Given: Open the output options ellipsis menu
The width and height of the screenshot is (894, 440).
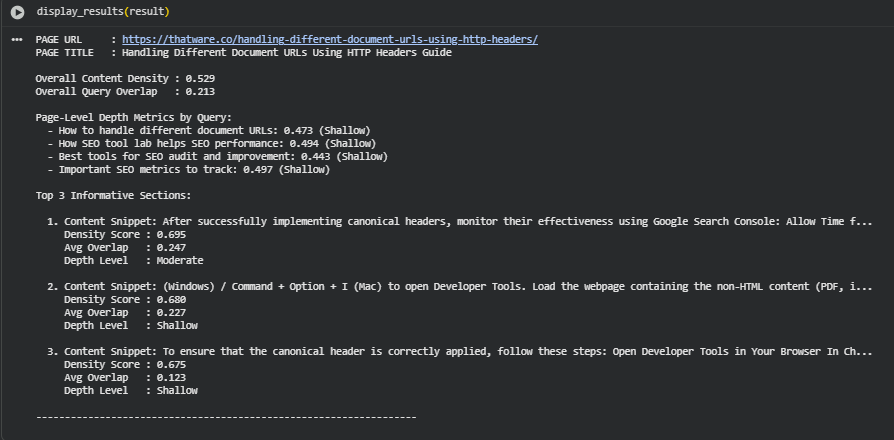Looking at the screenshot, I should (x=17, y=39).
